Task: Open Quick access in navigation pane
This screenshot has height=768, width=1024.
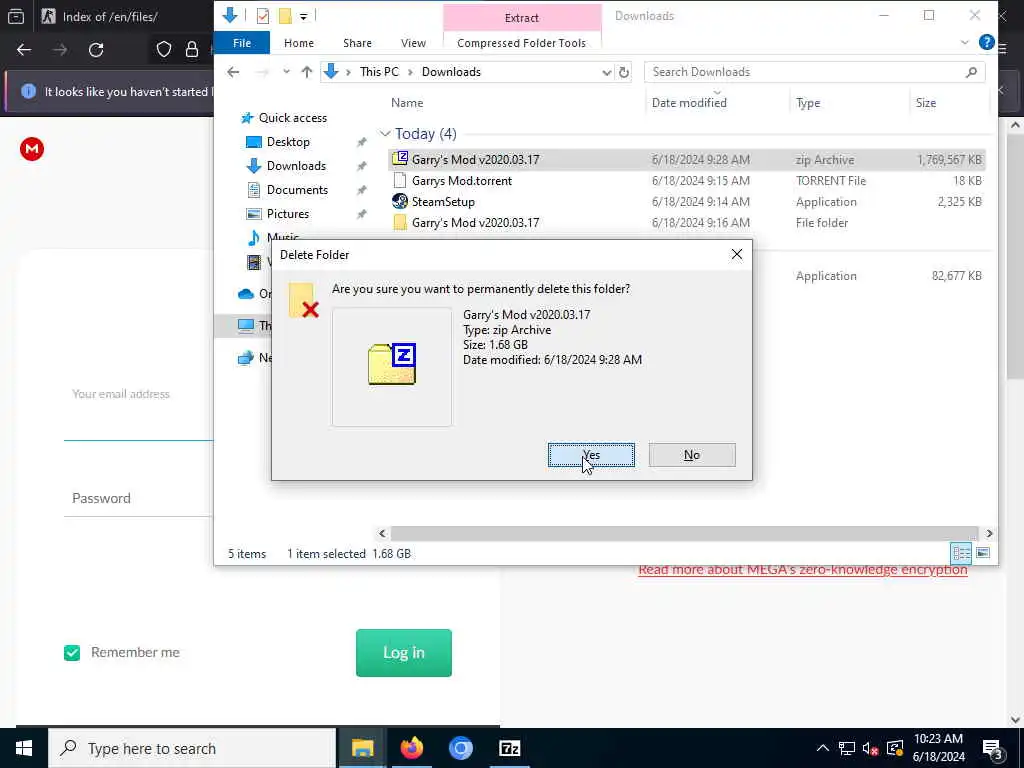Action: pos(293,118)
